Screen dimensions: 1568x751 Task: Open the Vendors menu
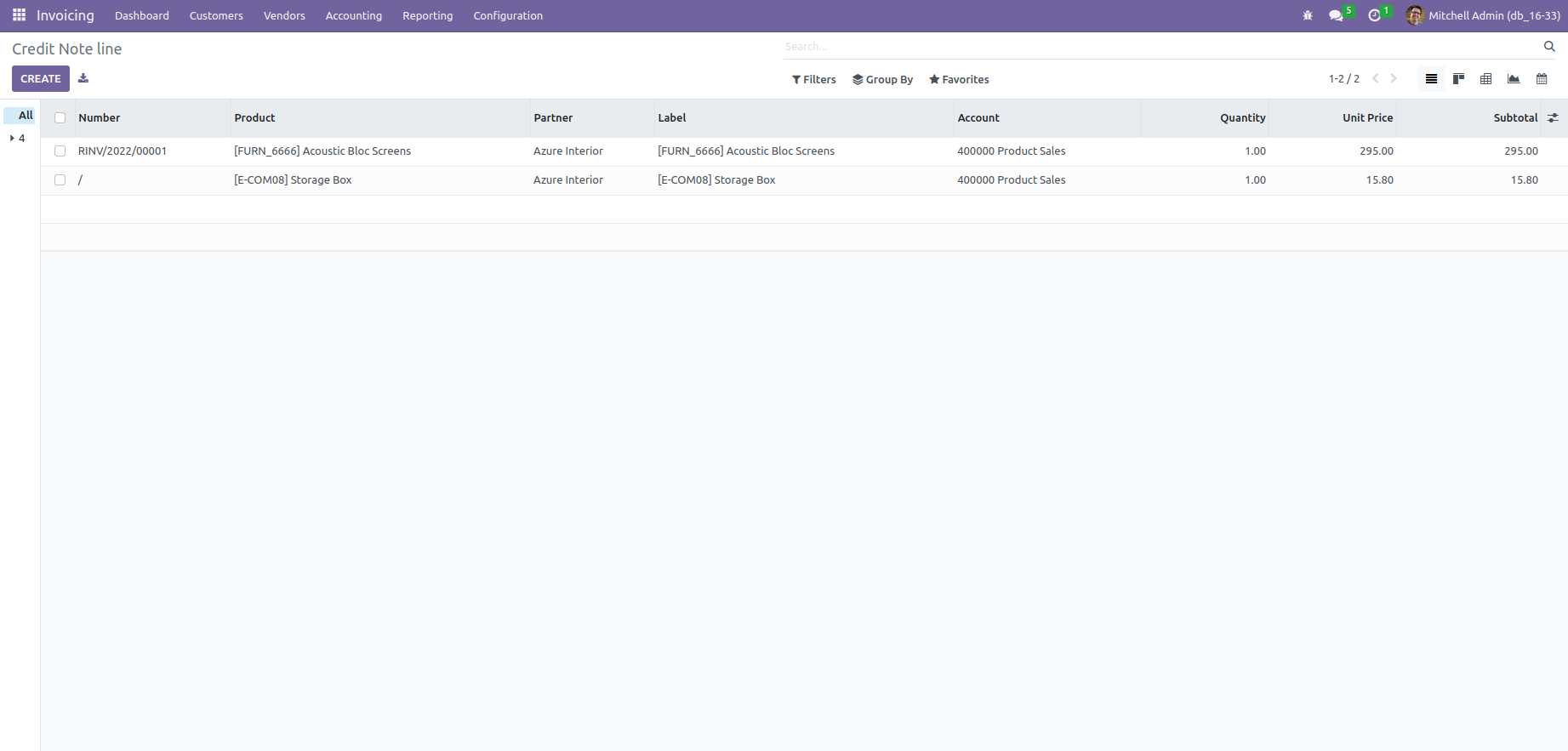click(x=284, y=15)
